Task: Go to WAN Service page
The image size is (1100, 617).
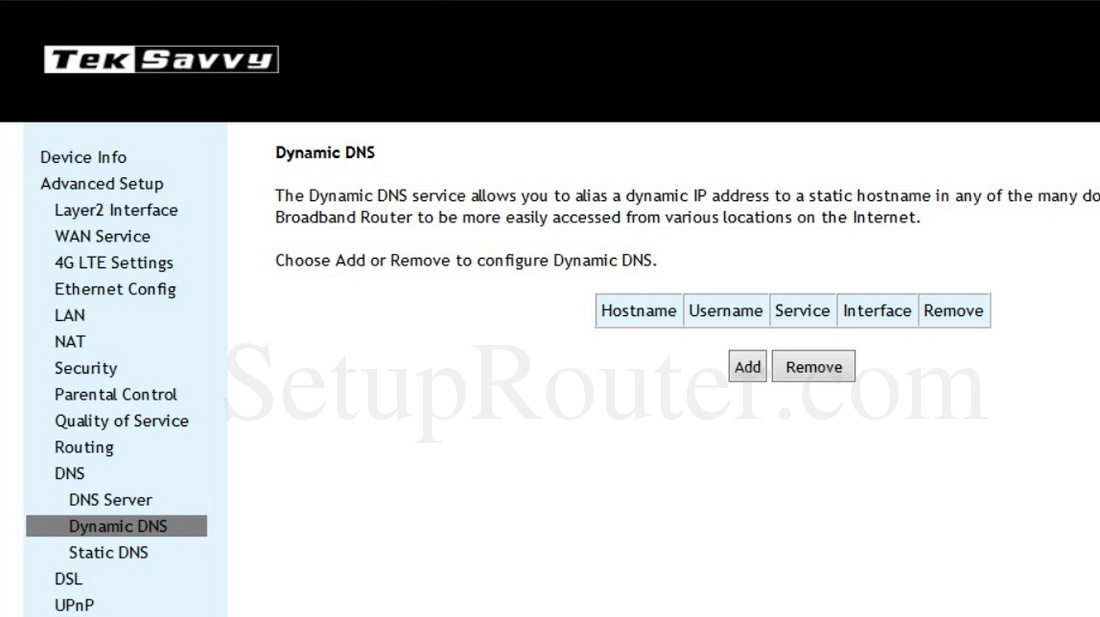Action: [102, 236]
